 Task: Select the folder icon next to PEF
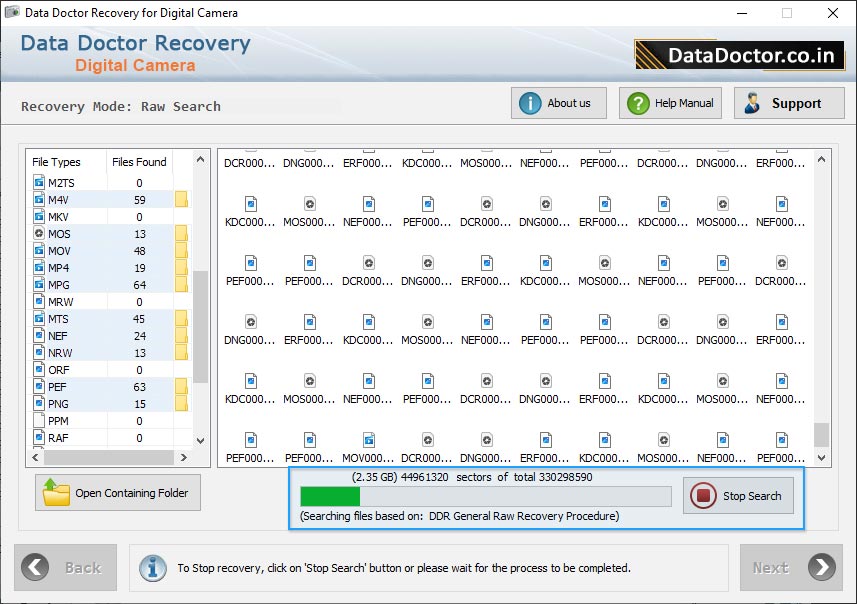tap(181, 387)
